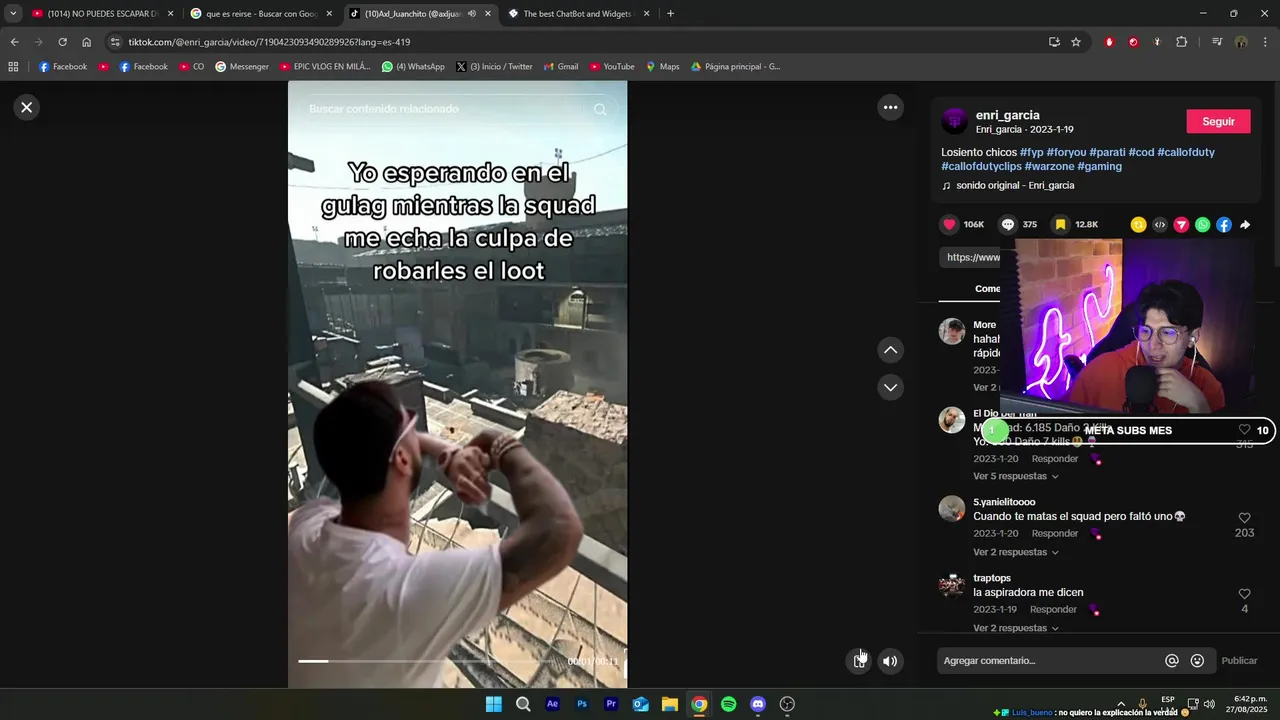Image resolution: width=1280 pixels, height=720 pixels.
Task: Open the three-dot more options menu
Action: pos(890,107)
